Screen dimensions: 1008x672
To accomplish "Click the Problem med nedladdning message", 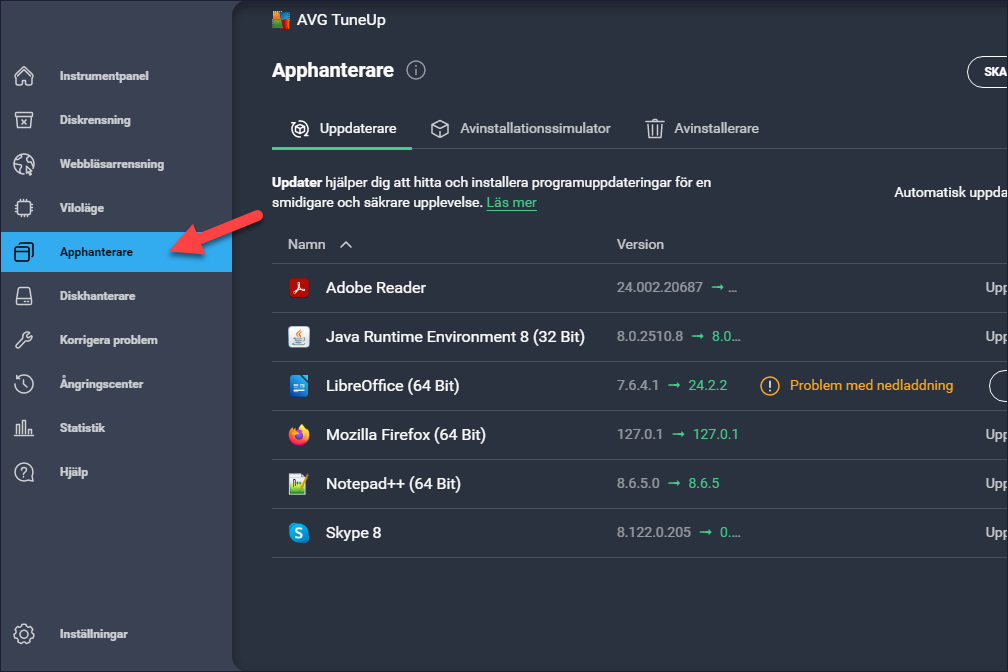I will point(871,385).
